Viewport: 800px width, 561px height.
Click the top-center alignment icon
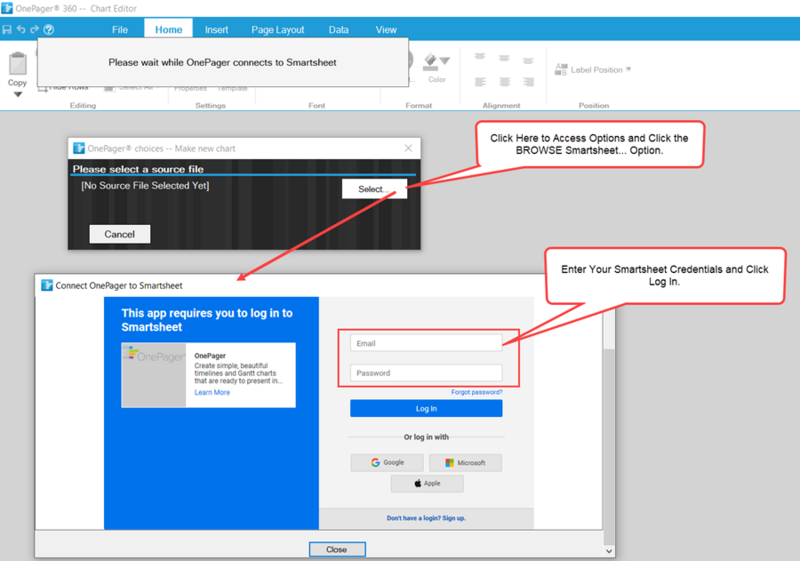pos(504,58)
